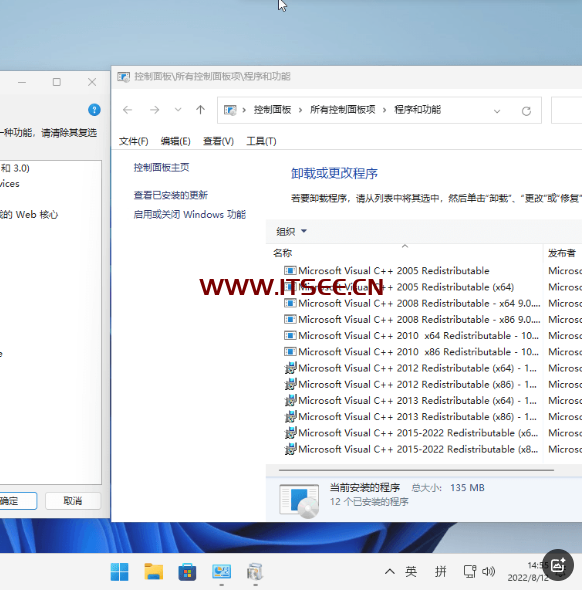The width and height of the screenshot is (582, 591).
Task: Click the 取消 cancel button
Action: click(x=73, y=501)
